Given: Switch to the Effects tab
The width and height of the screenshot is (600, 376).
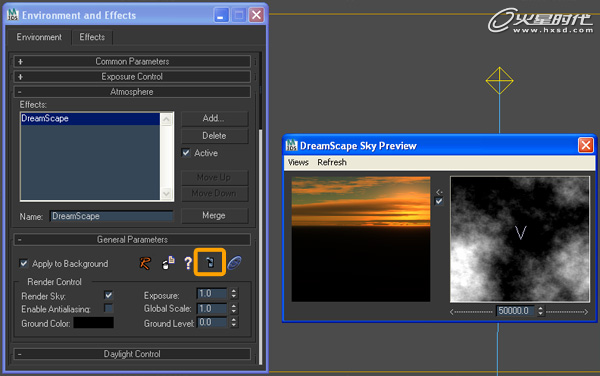Looking at the screenshot, I should 92,37.
